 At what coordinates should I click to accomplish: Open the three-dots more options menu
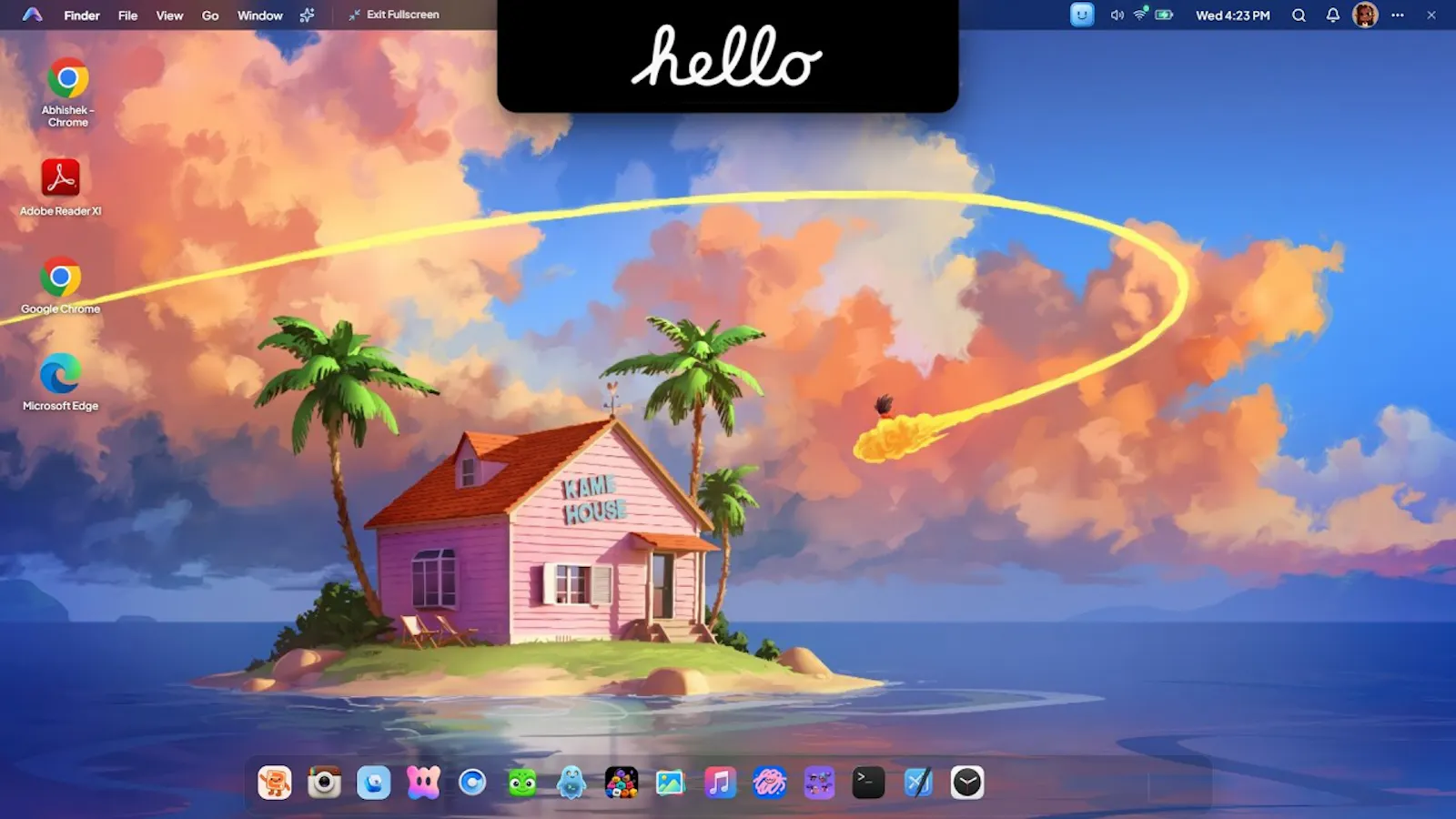tap(1398, 15)
